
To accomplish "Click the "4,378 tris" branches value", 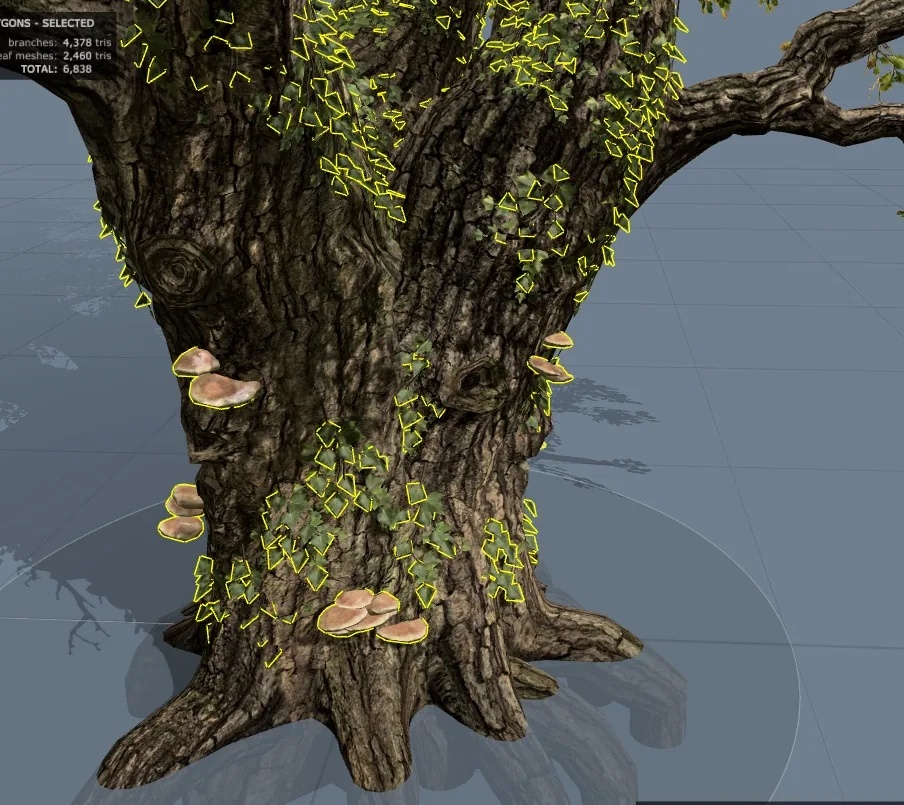I will (x=87, y=42).
